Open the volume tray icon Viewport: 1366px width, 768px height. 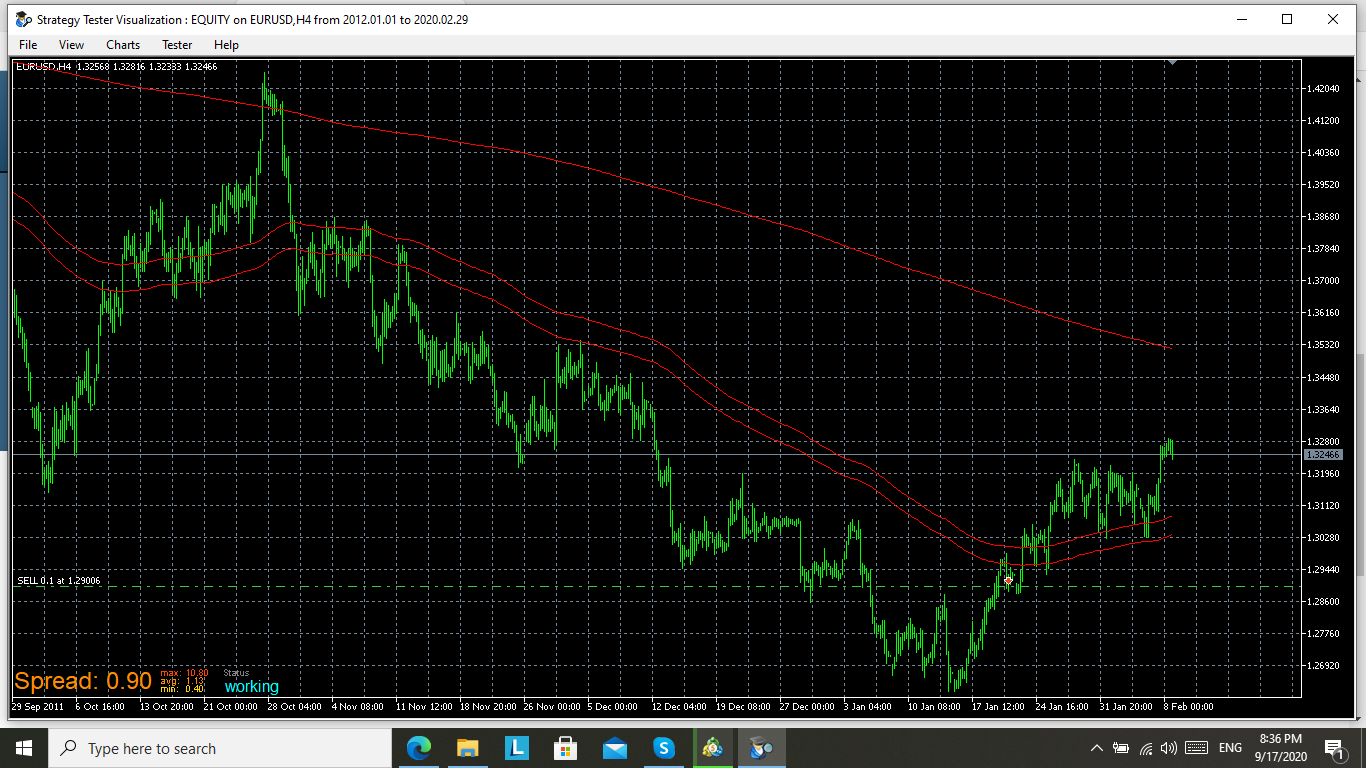coord(1169,748)
